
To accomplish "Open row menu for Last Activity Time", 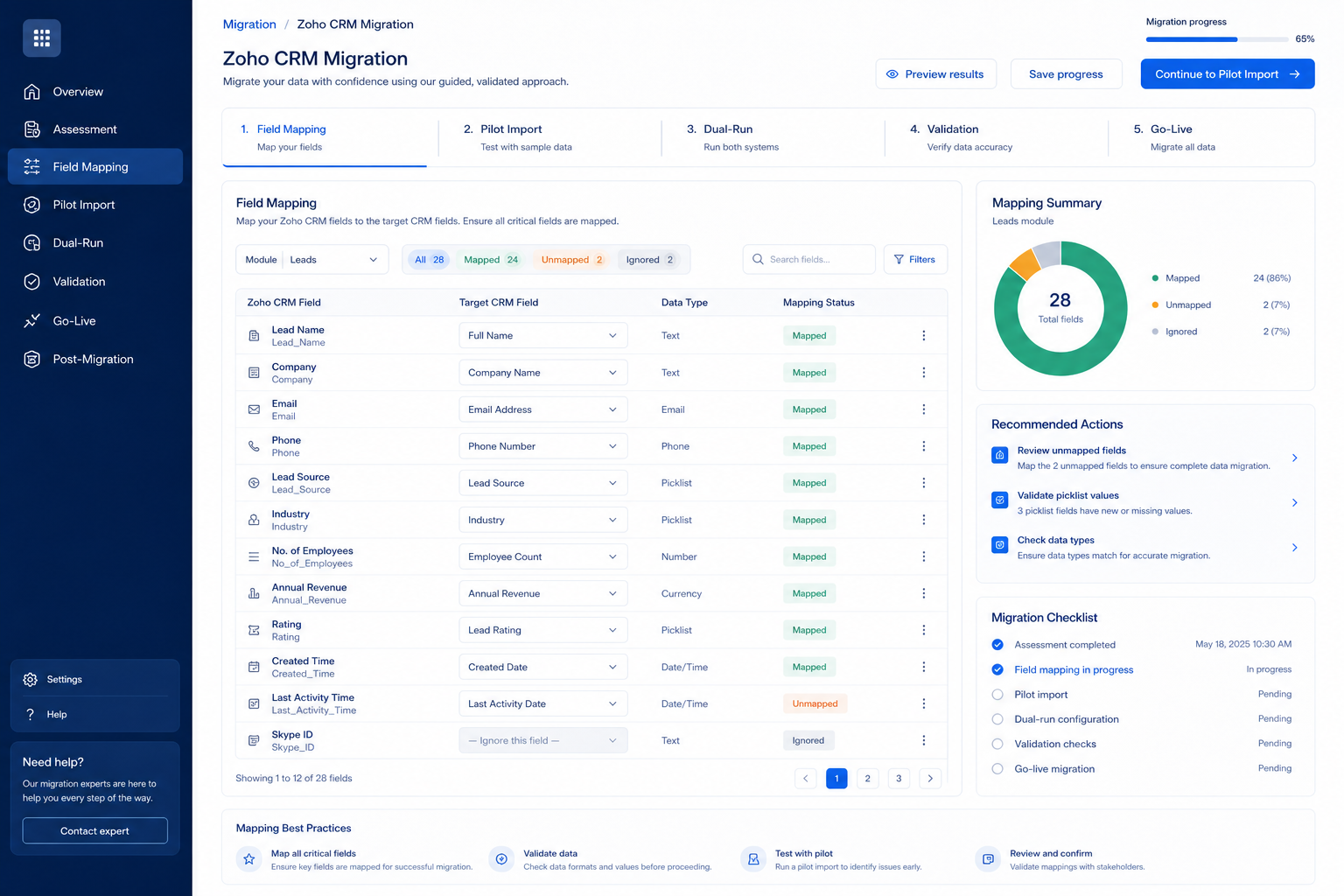I will tap(924, 703).
